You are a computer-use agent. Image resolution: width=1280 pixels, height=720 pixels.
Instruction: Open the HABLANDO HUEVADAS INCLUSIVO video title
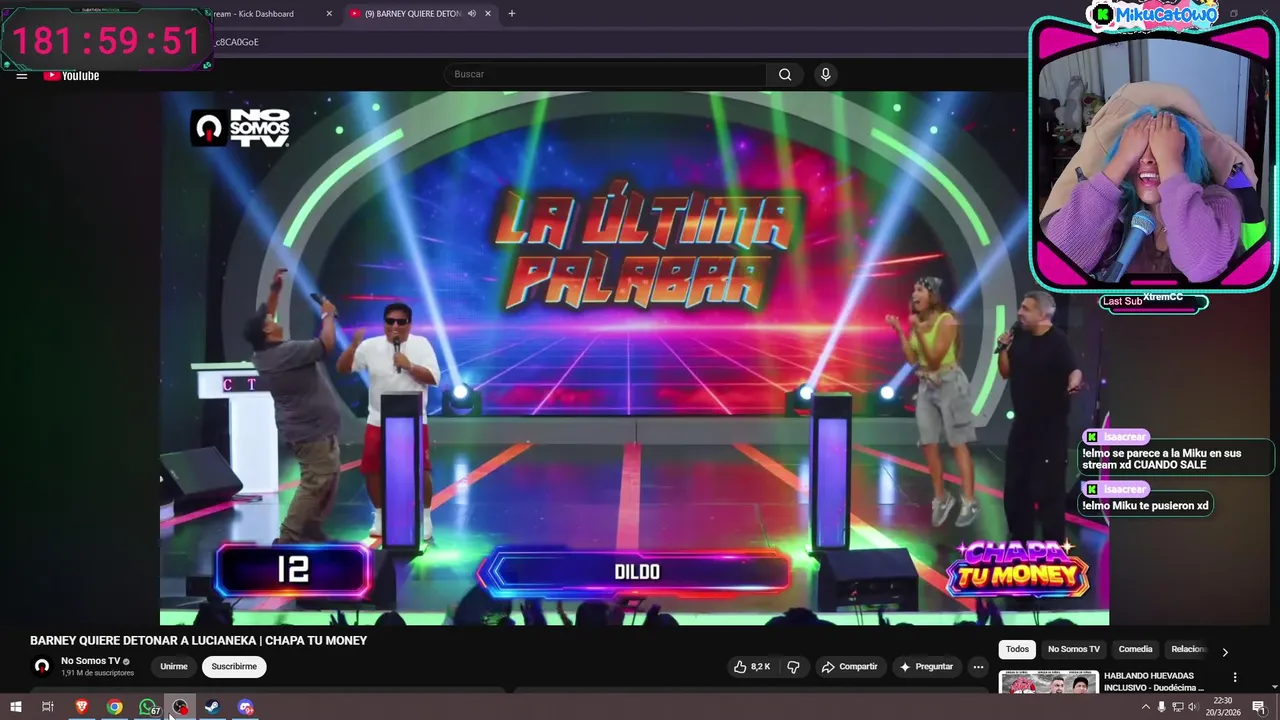[x=1154, y=682]
